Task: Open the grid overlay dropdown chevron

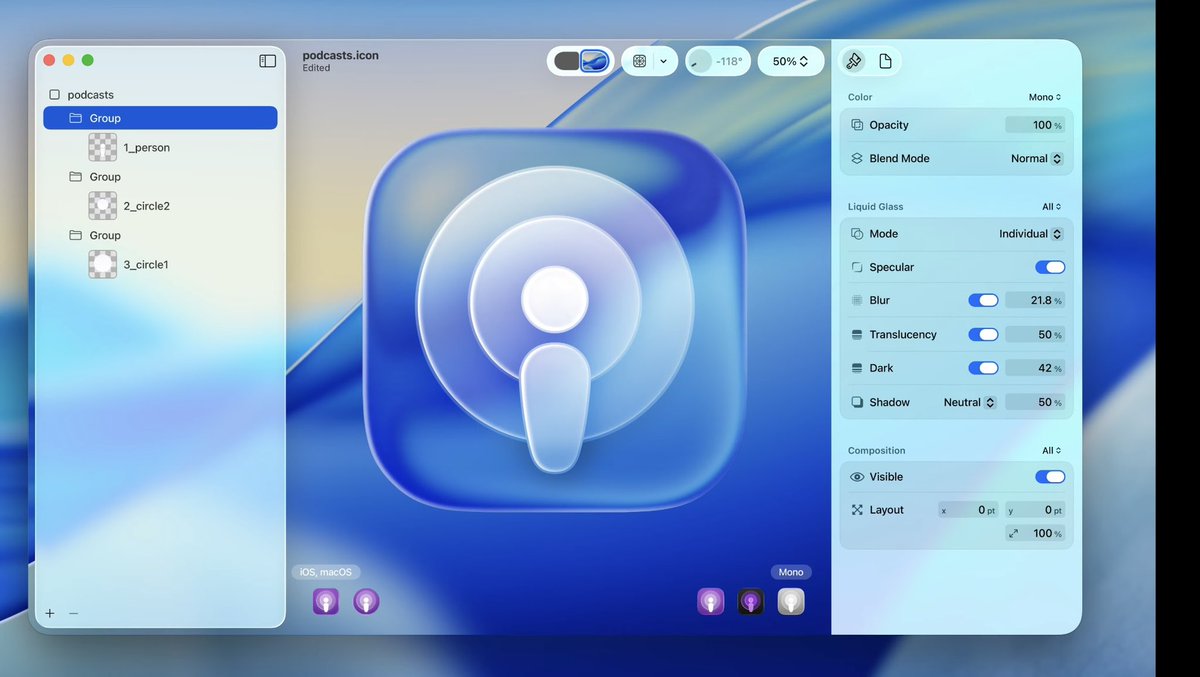Action: tap(663, 61)
